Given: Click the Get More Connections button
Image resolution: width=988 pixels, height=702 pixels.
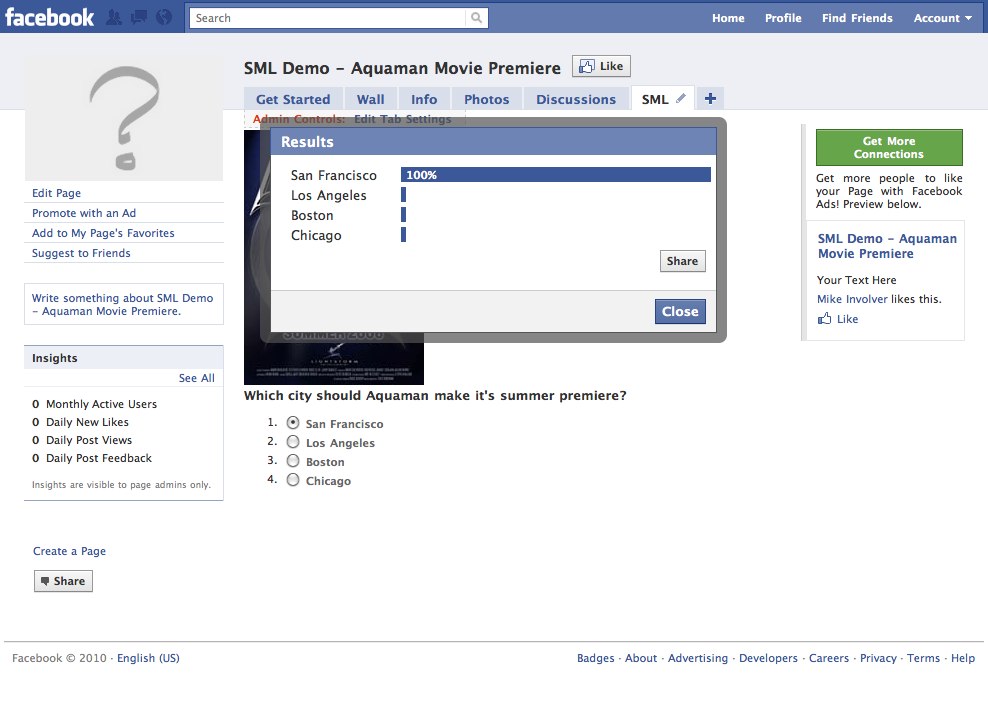Looking at the screenshot, I should pos(889,147).
